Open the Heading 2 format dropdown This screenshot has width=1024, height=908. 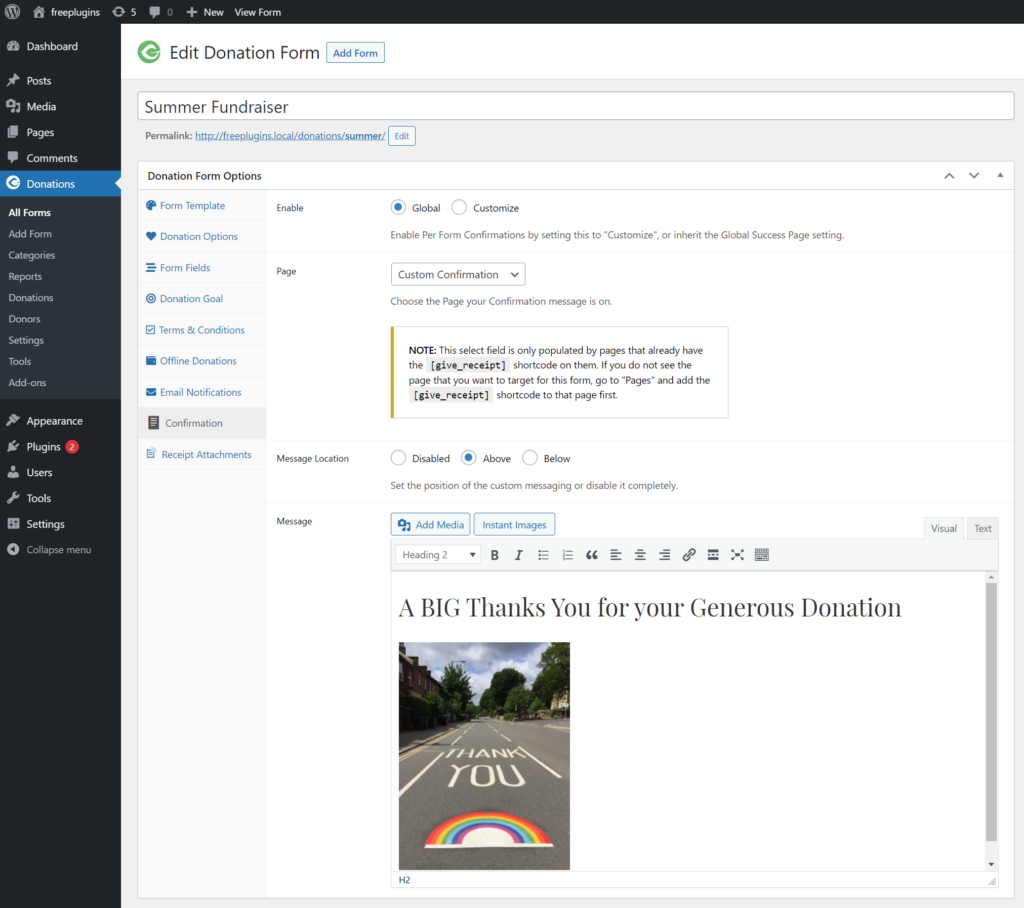[x=438, y=555]
